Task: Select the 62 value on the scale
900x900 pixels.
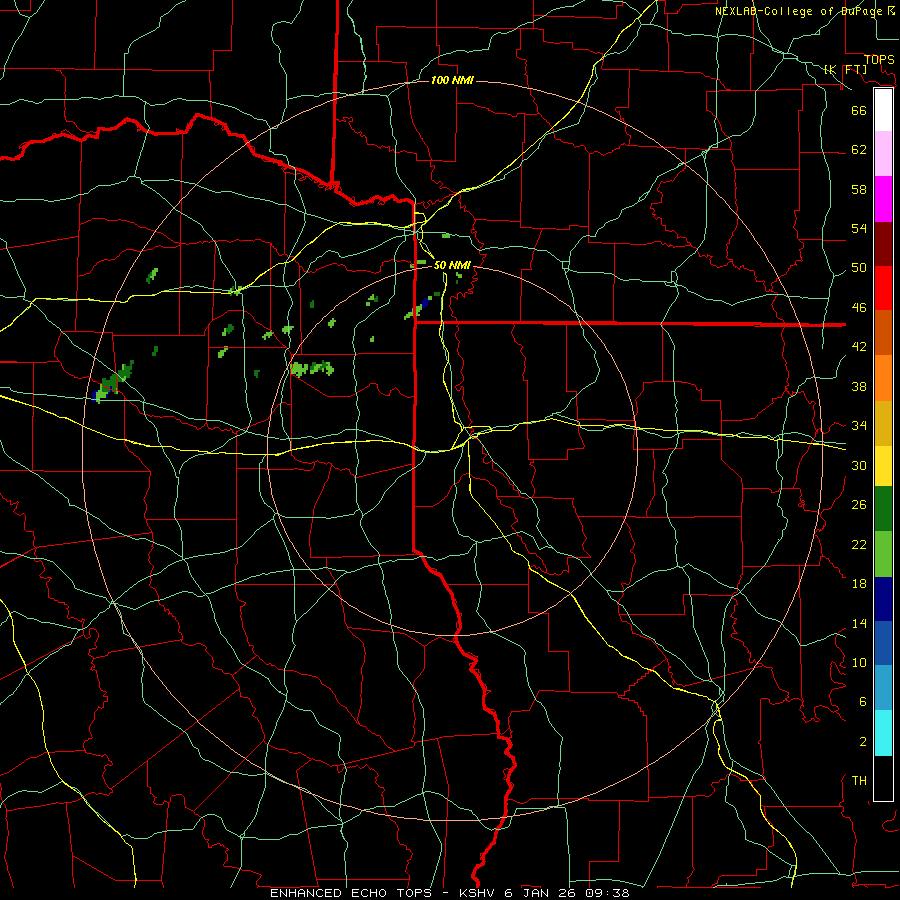Action: tap(859, 150)
